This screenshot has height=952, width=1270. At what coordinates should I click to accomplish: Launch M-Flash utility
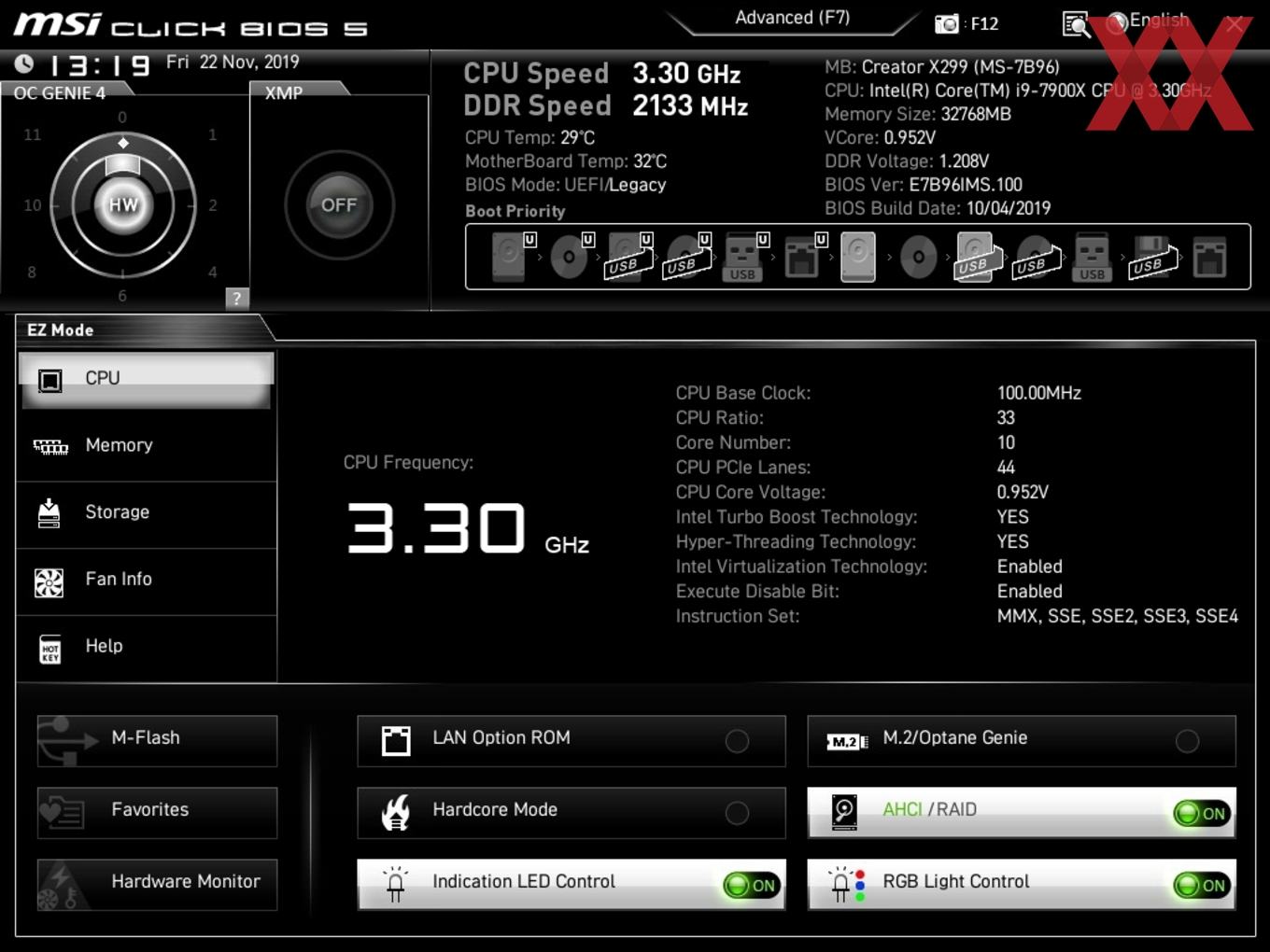click(x=157, y=741)
